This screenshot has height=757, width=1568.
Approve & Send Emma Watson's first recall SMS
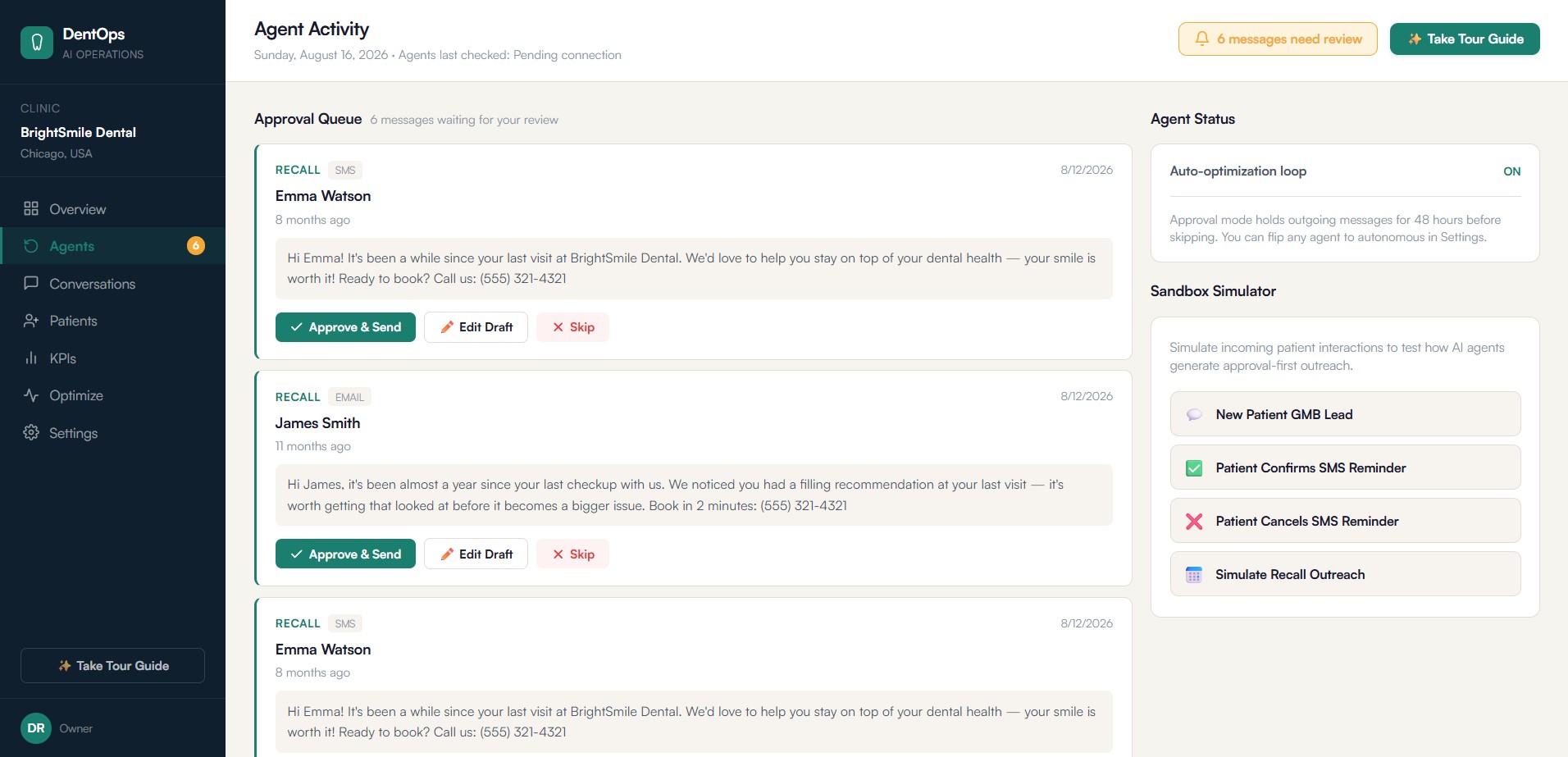345,327
